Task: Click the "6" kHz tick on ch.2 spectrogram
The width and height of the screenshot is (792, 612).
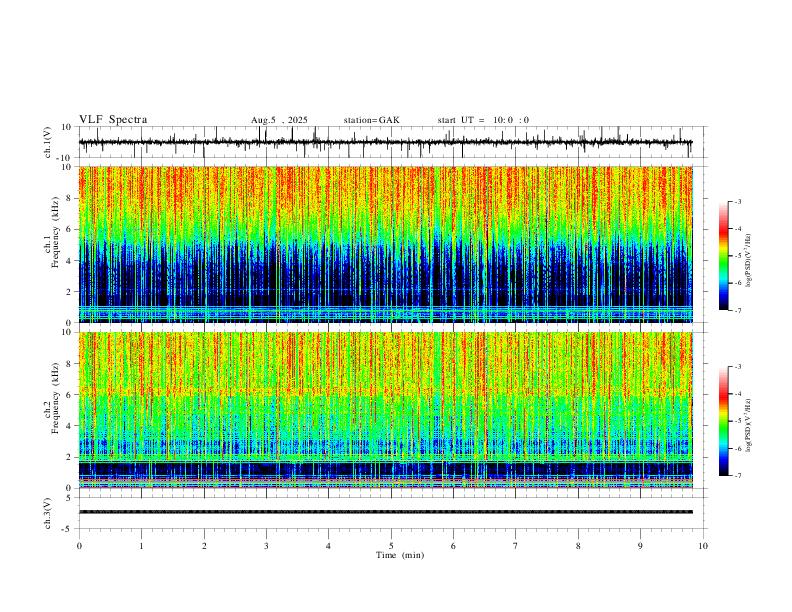Action: click(70, 395)
